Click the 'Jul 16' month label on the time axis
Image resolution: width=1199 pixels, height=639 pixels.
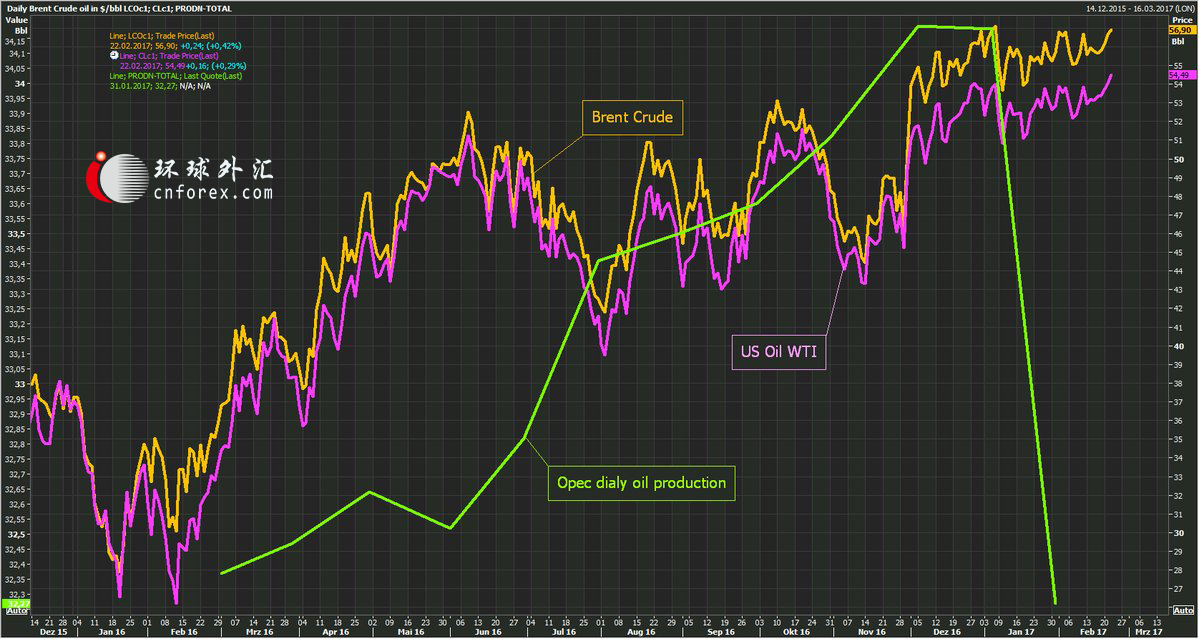(x=562, y=633)
